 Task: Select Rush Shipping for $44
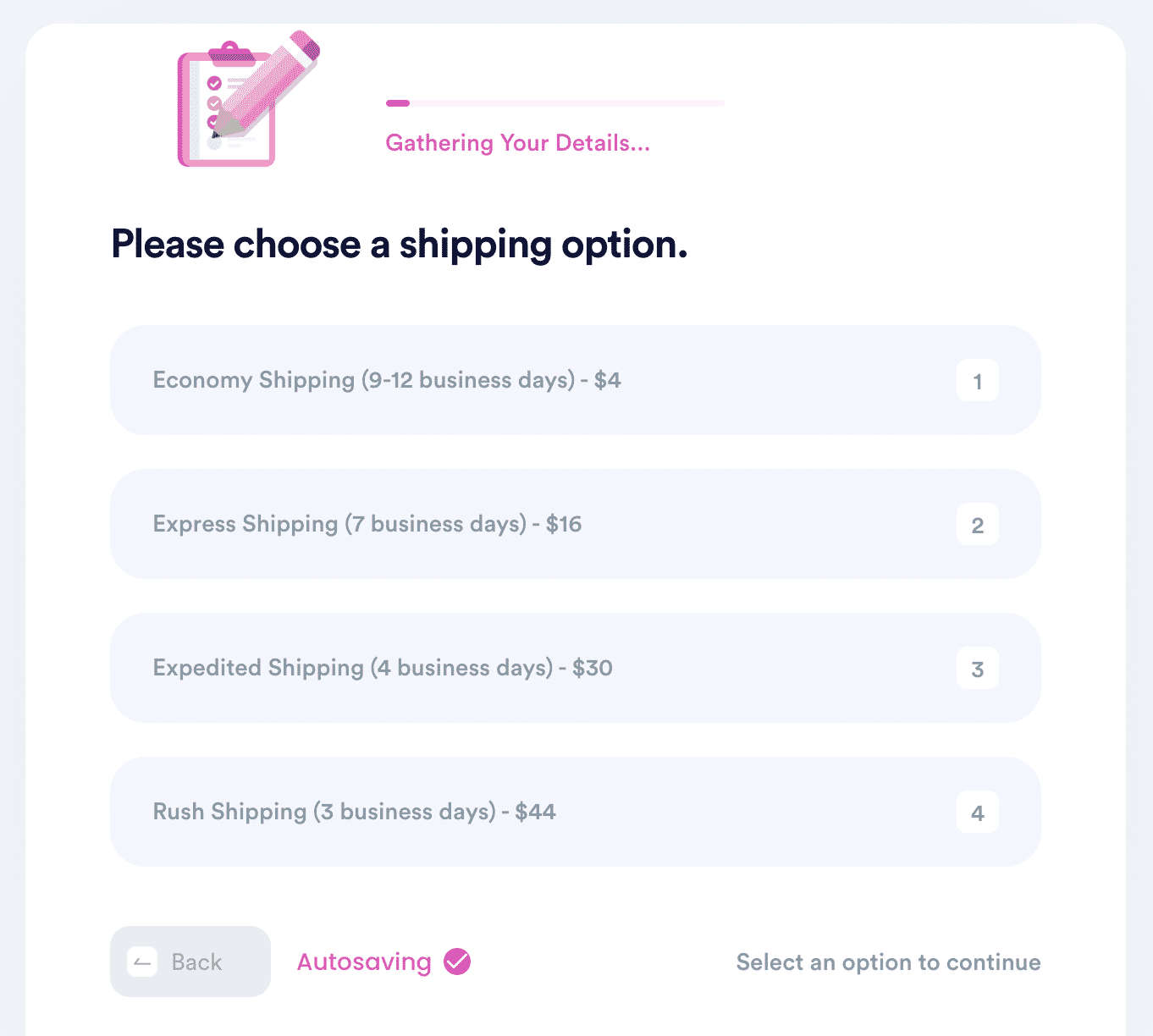(574, 812)
